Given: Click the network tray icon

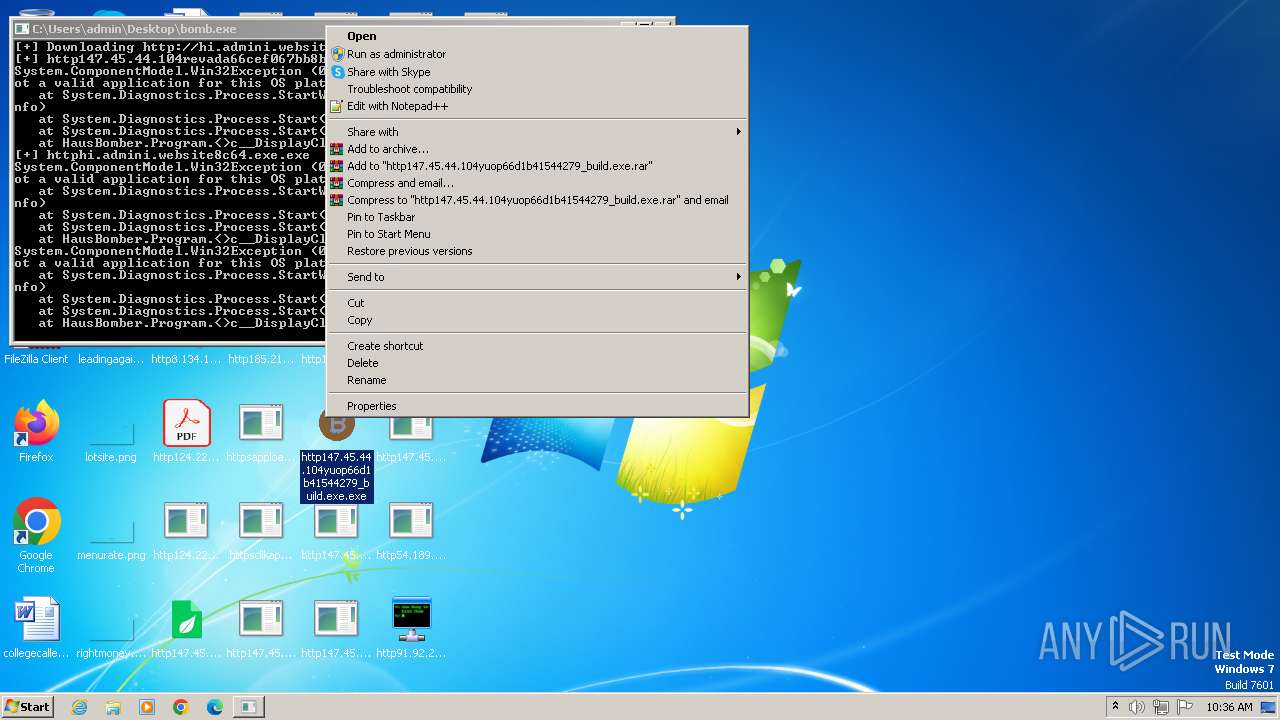Looking at the screenshot, I should pos(1161,707).
